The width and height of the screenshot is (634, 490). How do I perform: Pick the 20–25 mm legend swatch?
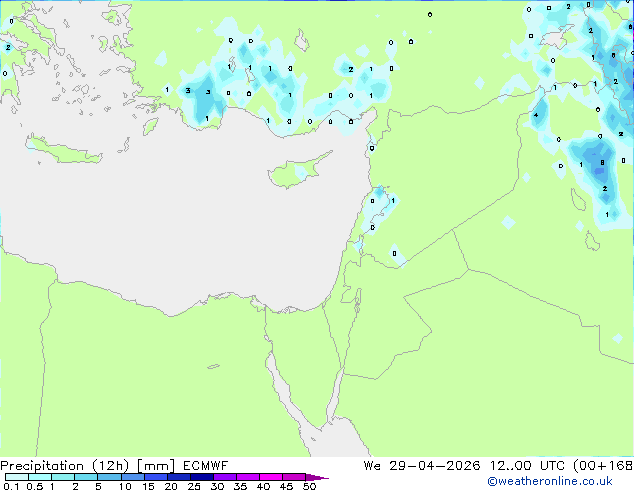point(179,477)
